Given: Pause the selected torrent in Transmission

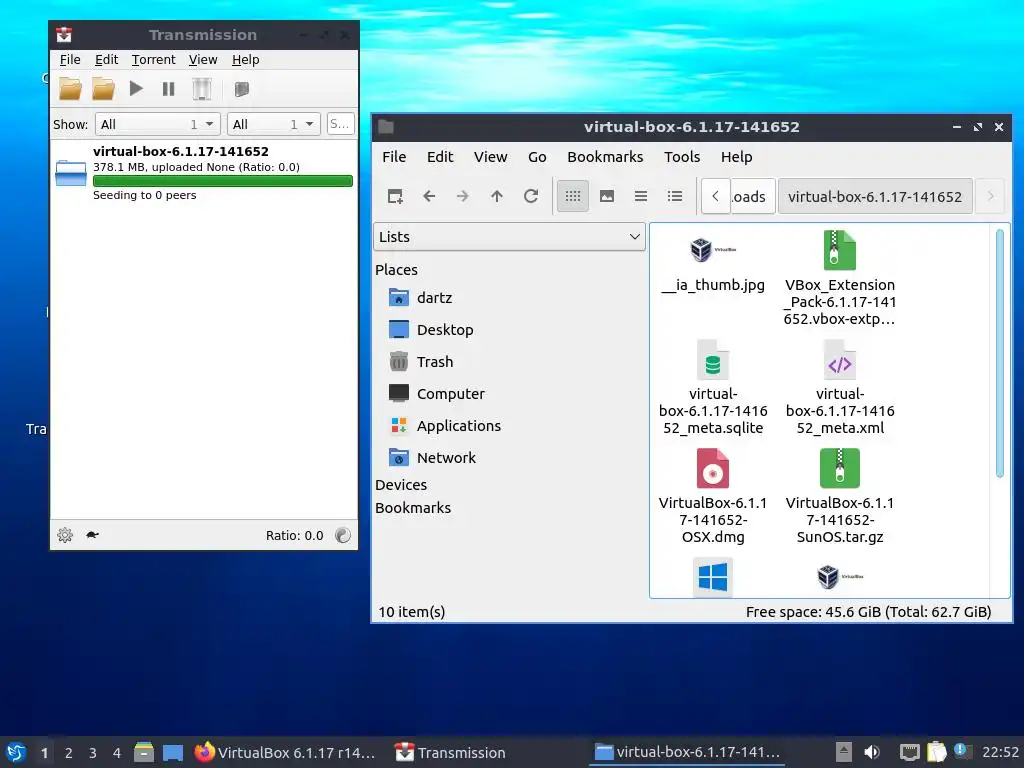Looking at the screenshot, I should pyautogui.click(x=168, y=89).
